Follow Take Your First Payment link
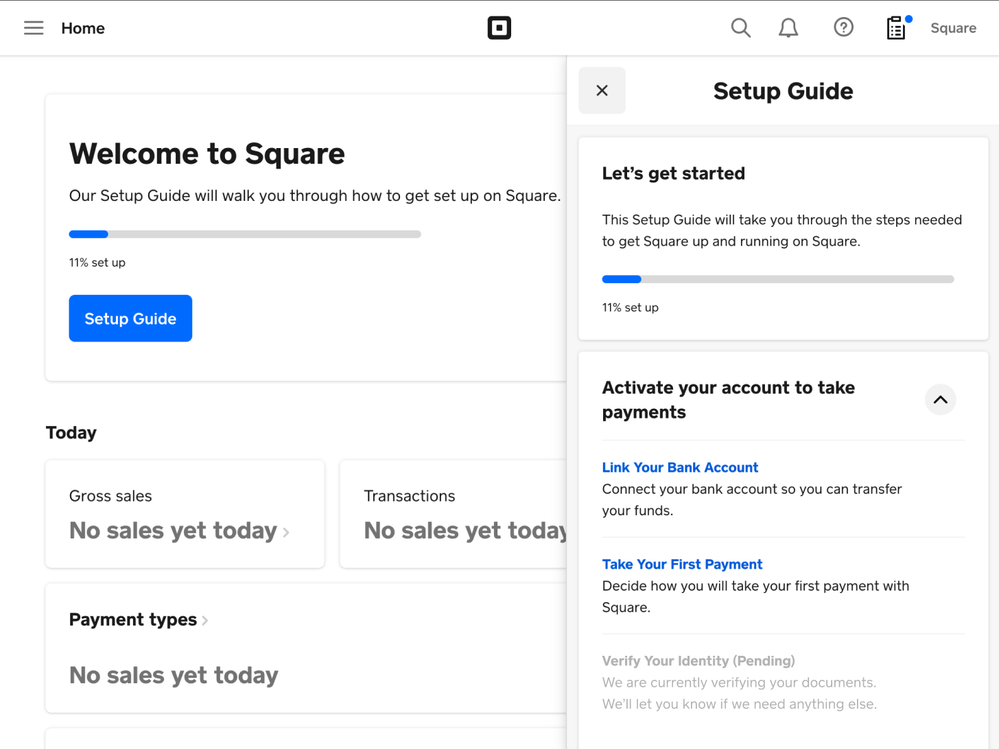Viewport: 999px width, 749px height. 682,564
